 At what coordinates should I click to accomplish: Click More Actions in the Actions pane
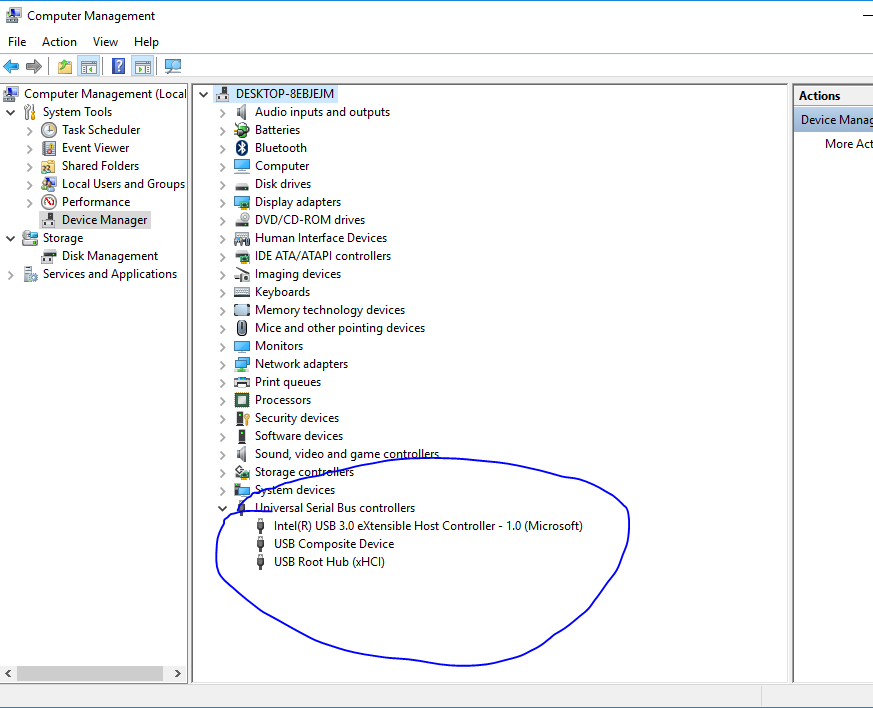(847, 144)
